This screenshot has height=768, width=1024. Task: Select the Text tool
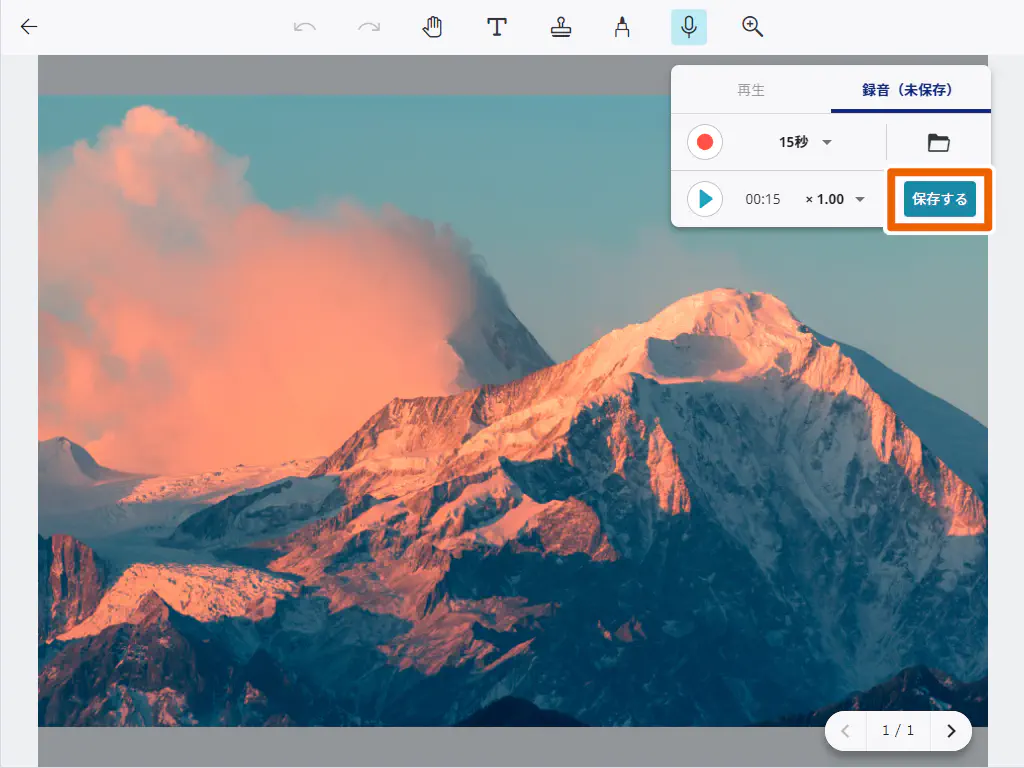[x=496, y=27]
